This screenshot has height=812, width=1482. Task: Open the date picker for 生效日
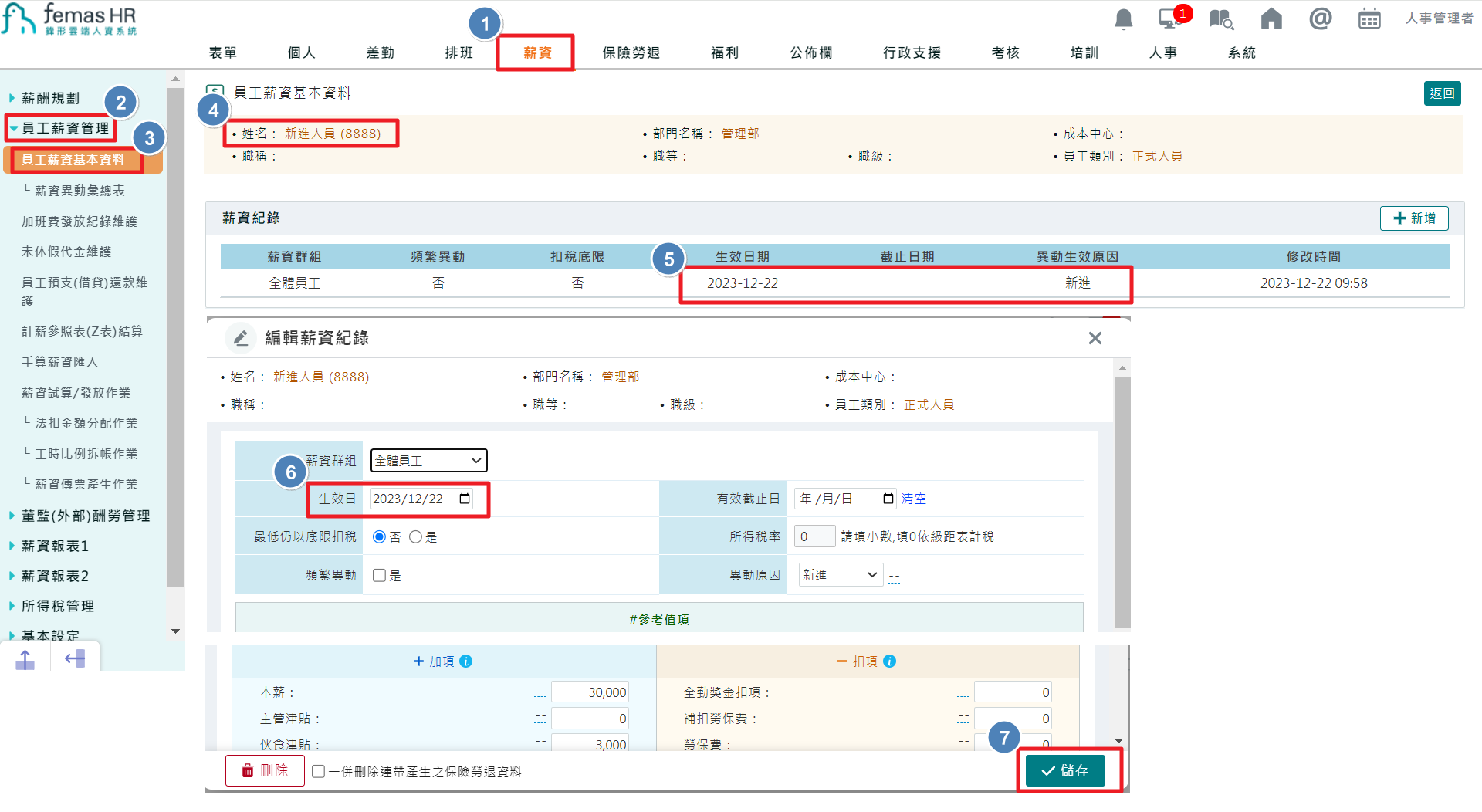pyautogui.click(x=464, y=499)
